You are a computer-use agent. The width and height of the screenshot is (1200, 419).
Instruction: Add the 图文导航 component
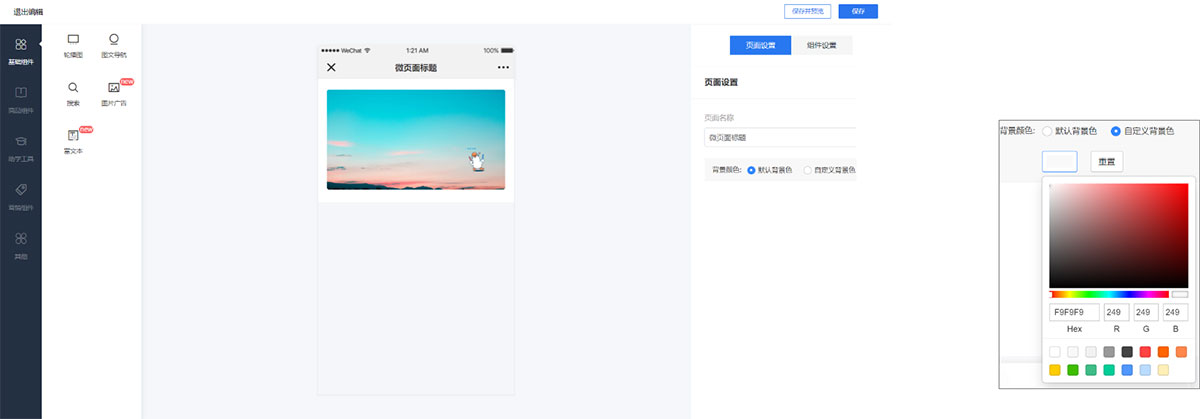click(114, 45)
